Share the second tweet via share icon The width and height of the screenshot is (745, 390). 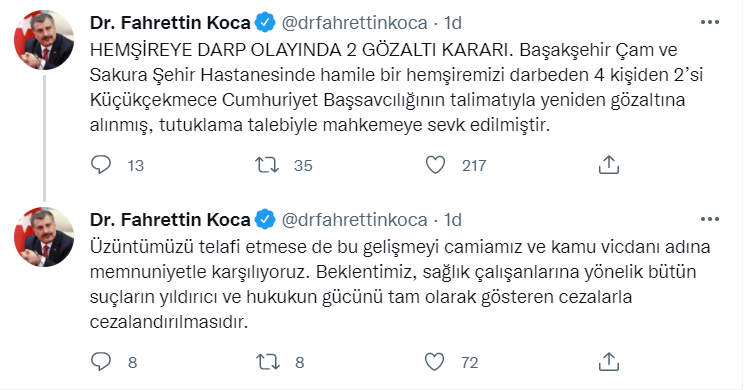pos(609,362)
